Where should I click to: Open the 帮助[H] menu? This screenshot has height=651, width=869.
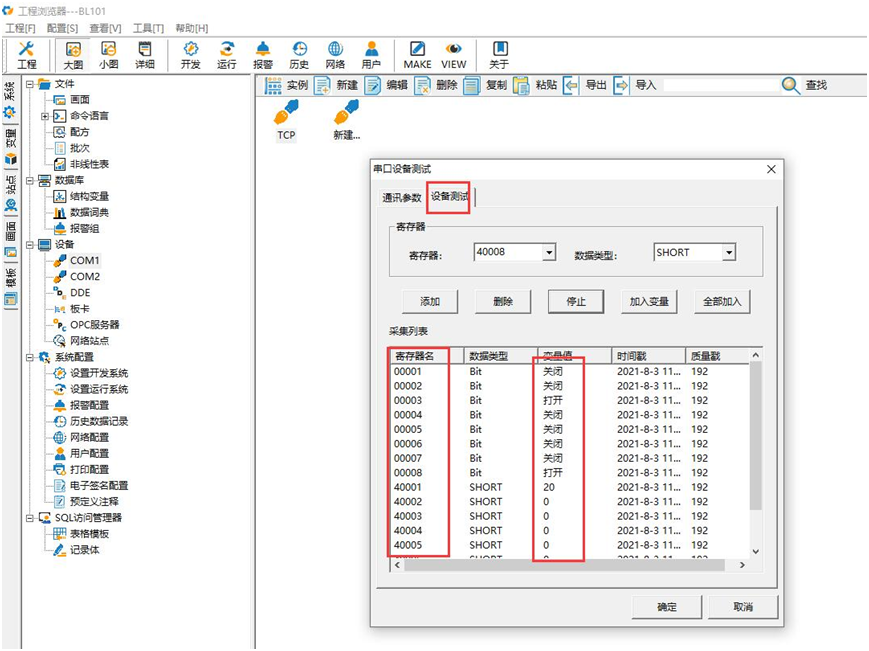point(192,28)
